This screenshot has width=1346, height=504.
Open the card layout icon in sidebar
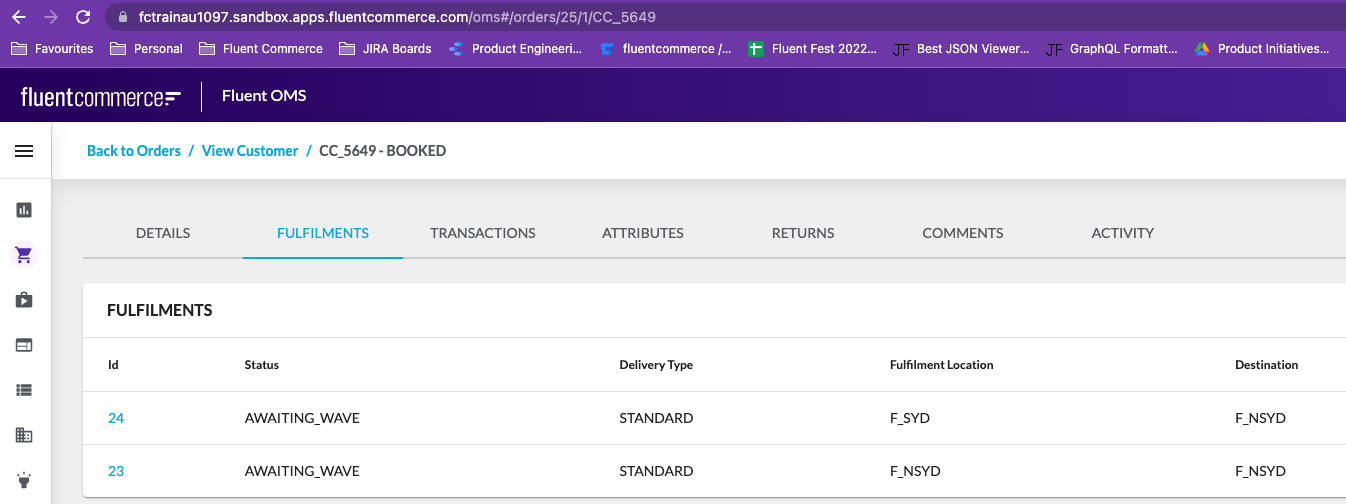coord(24,345)
